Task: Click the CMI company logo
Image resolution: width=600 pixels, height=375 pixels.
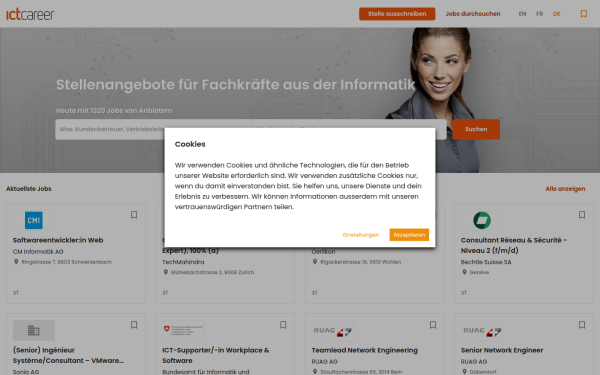Action: coord(34,220)
